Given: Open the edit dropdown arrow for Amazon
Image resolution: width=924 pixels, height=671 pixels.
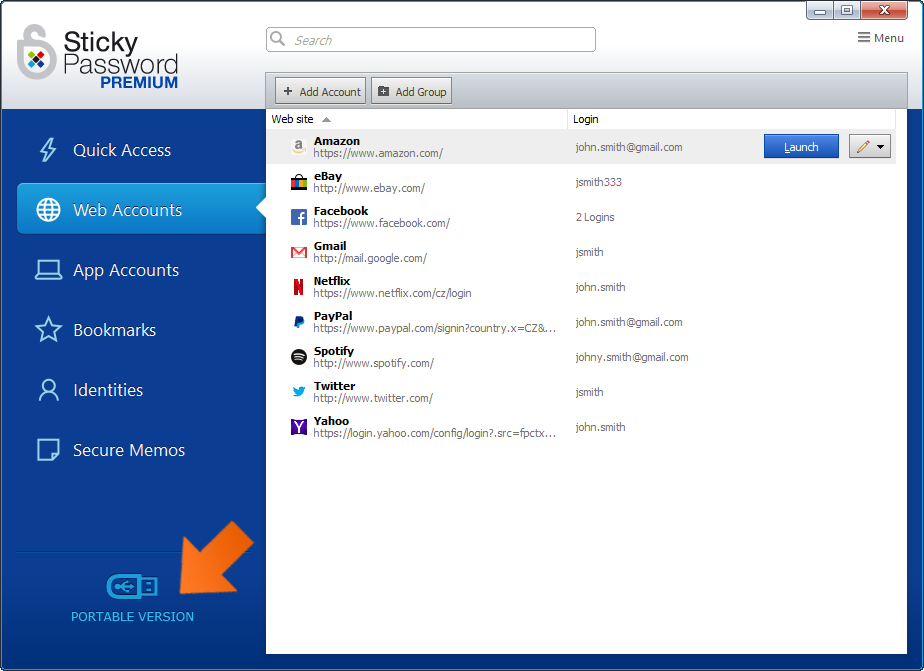Looking at the screenshot, I should click(880, 147).
